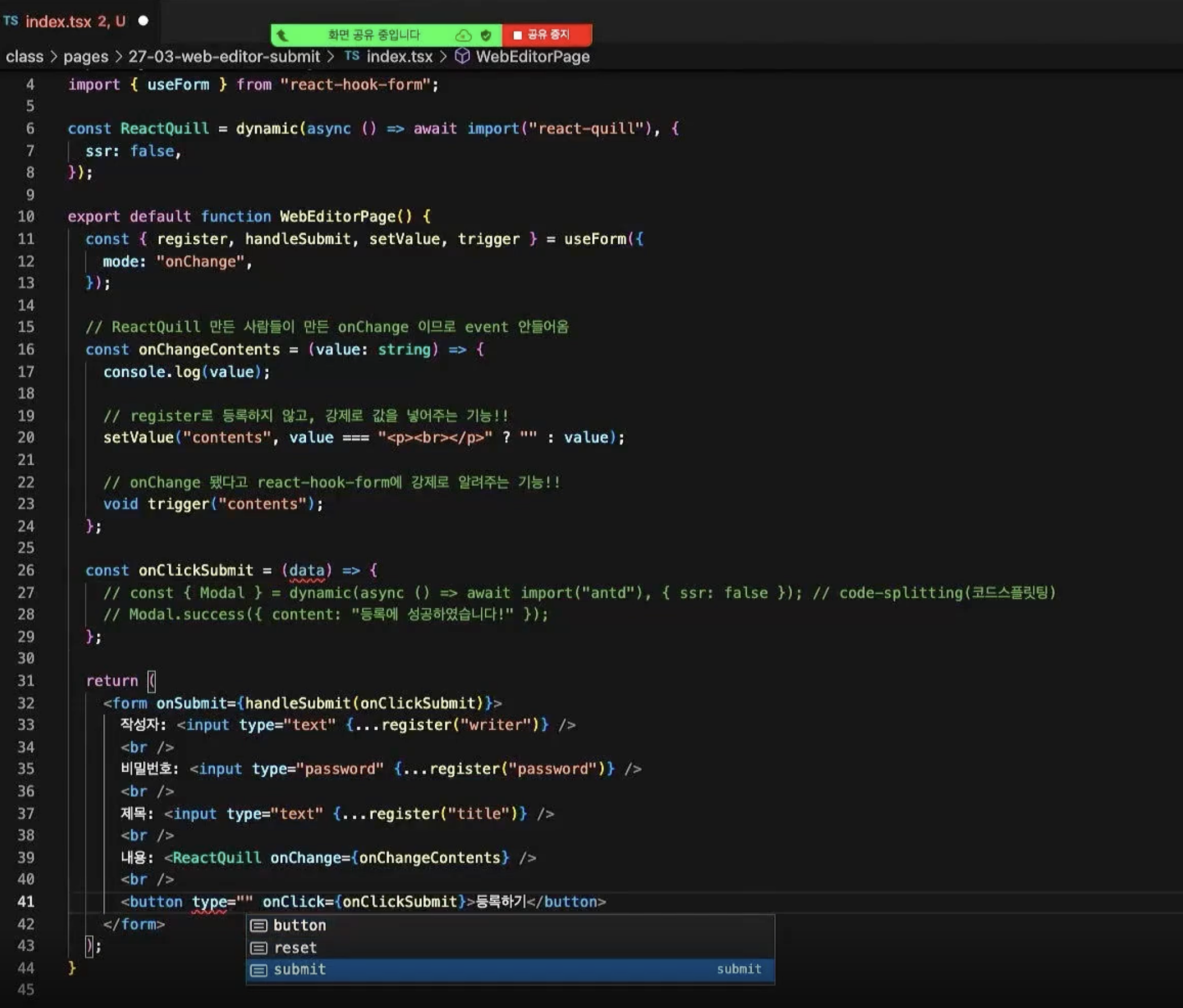Viewport: 1183px width, 1008px height.
Task: Click line number 26 in the gutter
Action: [x=26, y=570]
